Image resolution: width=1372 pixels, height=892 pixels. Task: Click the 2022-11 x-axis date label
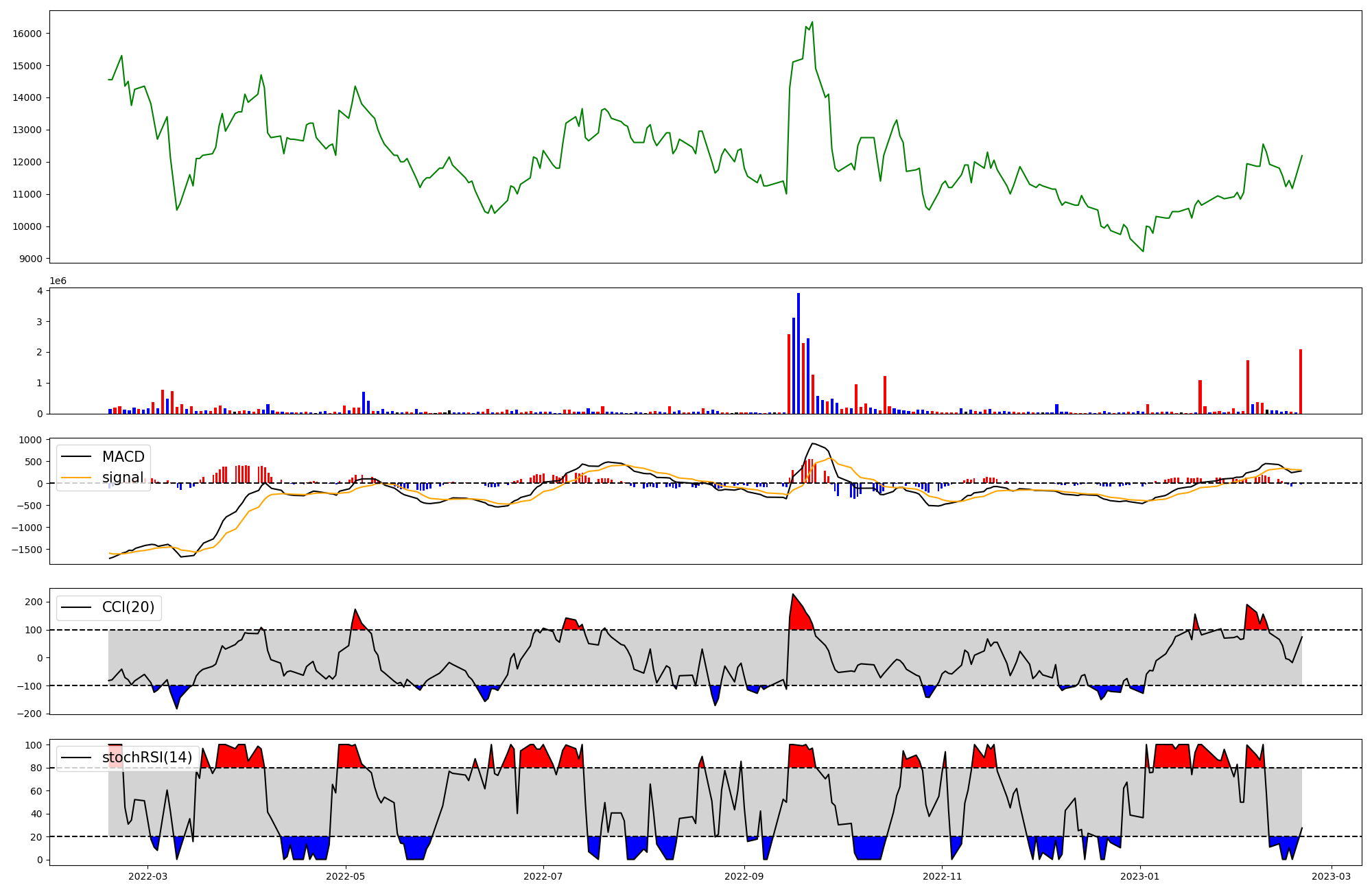click(943, 876)
